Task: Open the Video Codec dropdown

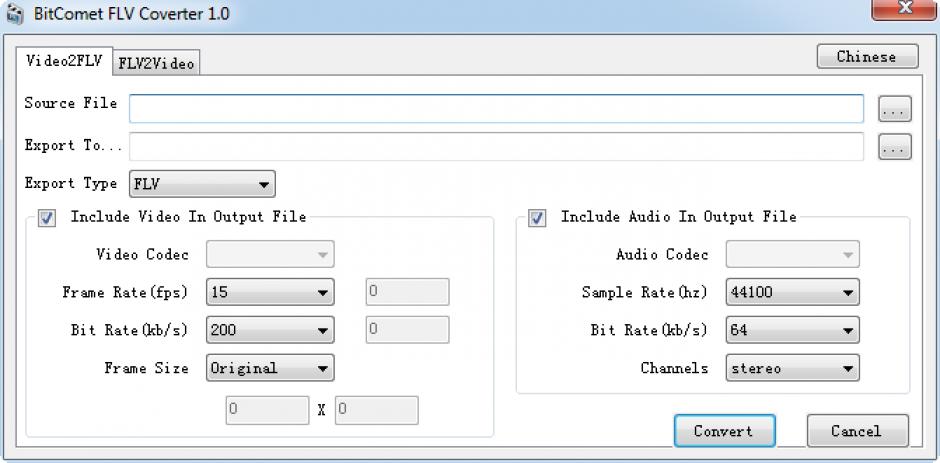Action: click(270, 254)
